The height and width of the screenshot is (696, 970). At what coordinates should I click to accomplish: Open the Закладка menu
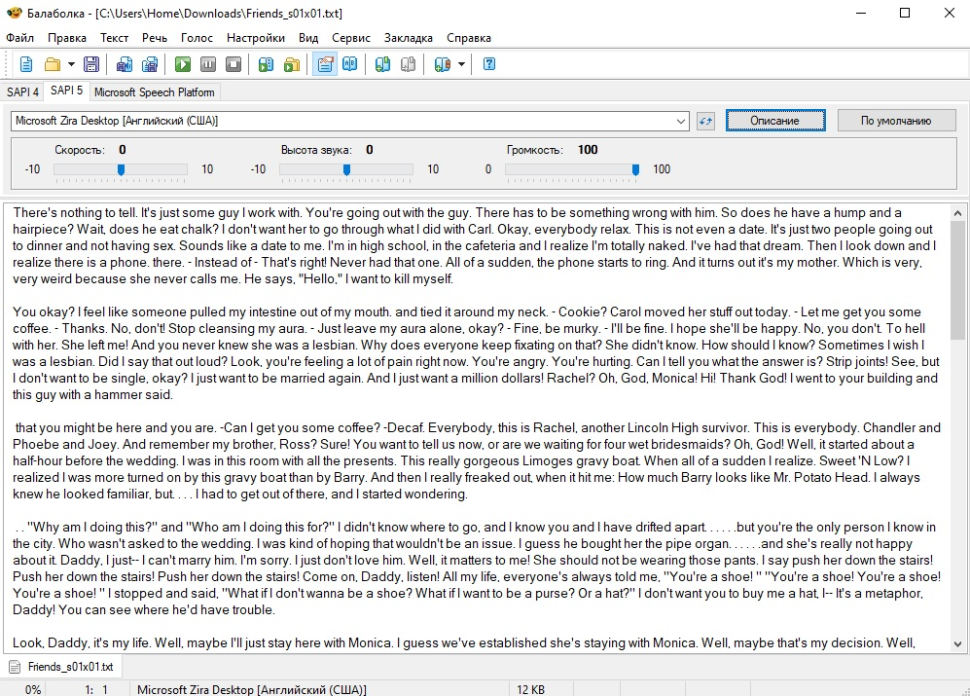coord(408,38)
